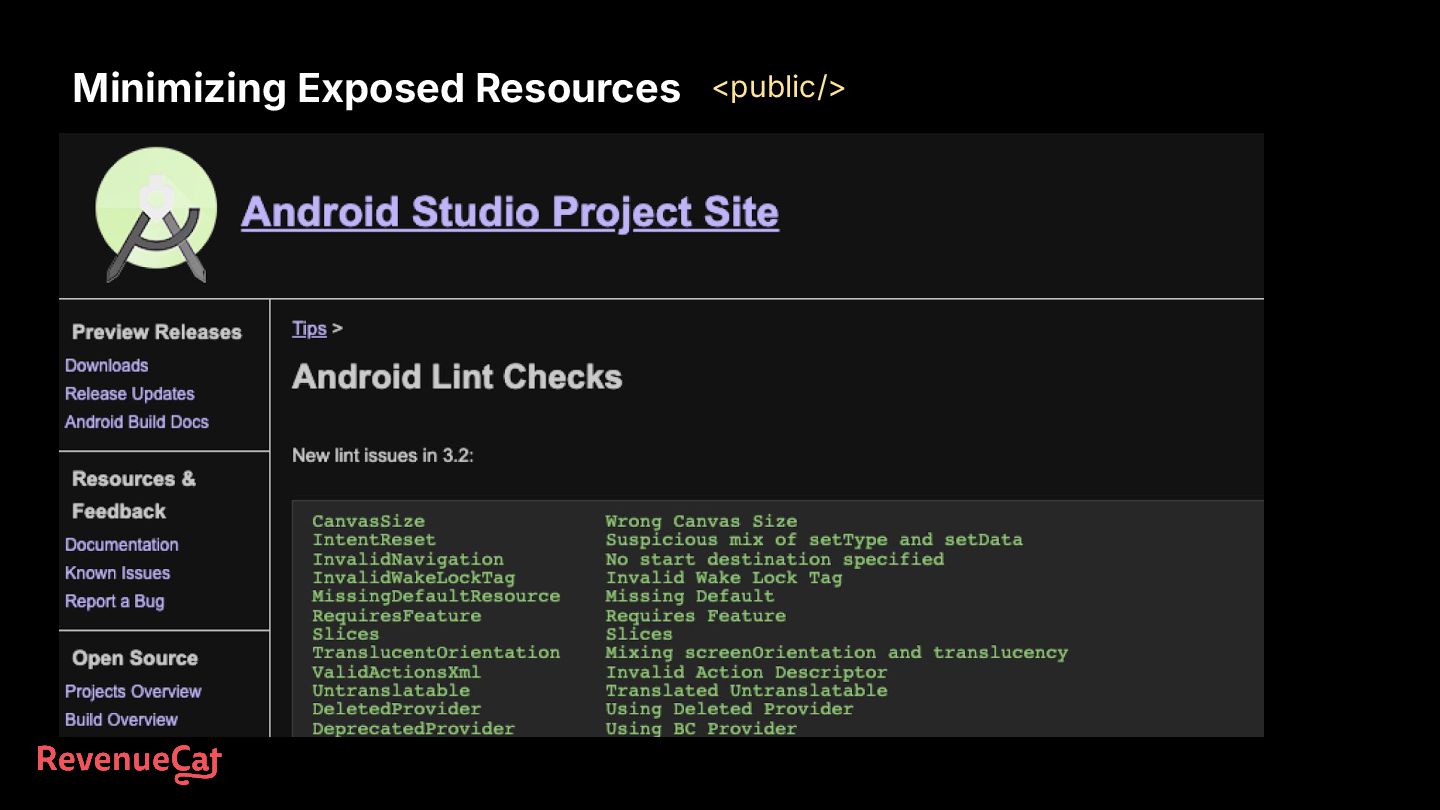Image resolution: width=1440 pixels, height=810 pixels.
Task: Select the DeprecatedProvider lint check name
Action: tap(414, 729)
